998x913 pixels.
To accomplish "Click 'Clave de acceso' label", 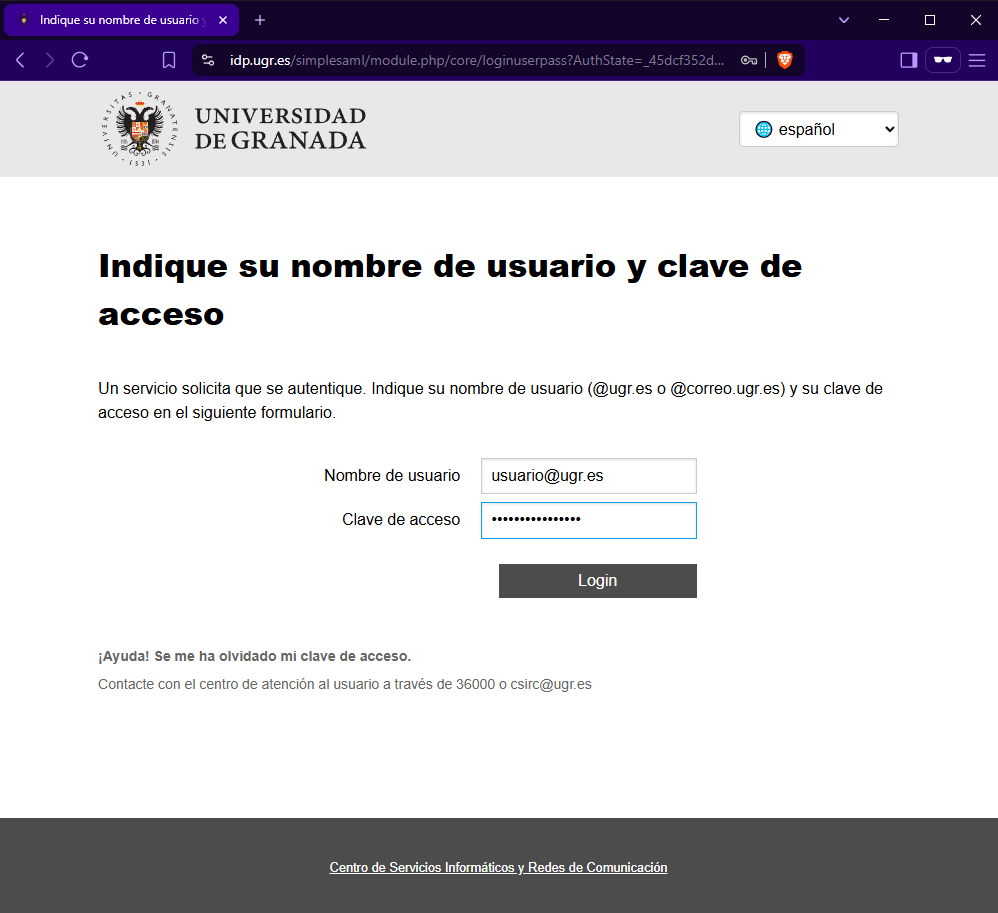I will coord(401,520).
